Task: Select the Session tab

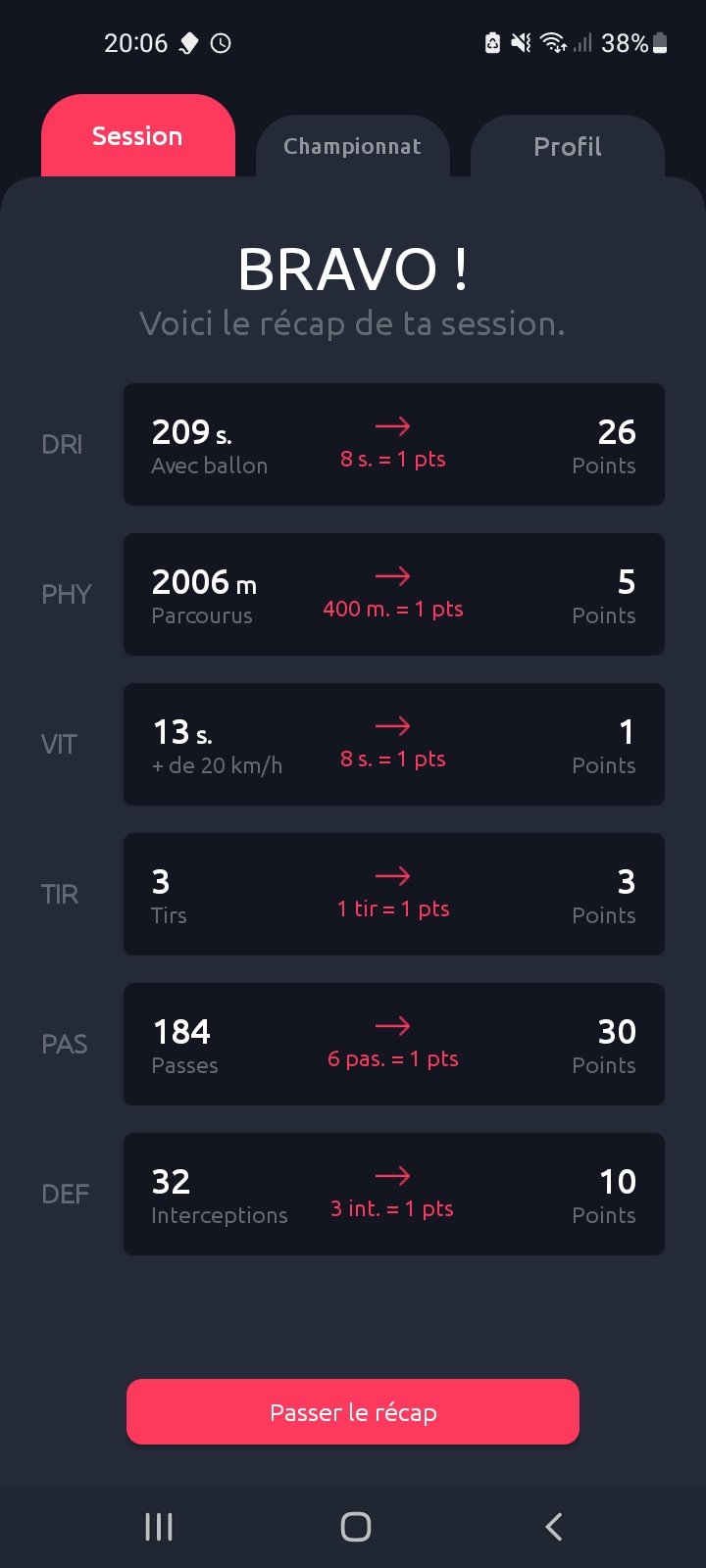Action: point(137,136)
